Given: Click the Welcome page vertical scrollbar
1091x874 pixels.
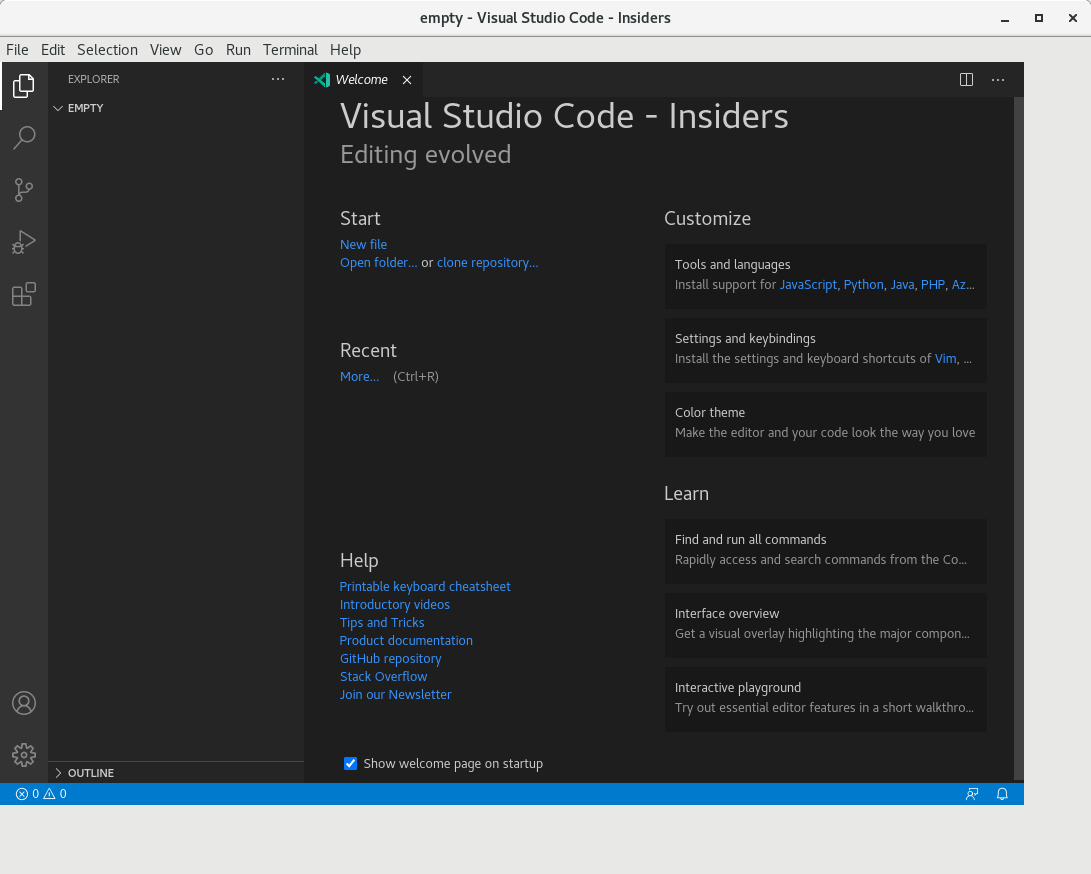Looking at the screenshot, I should pos(1019,438).
